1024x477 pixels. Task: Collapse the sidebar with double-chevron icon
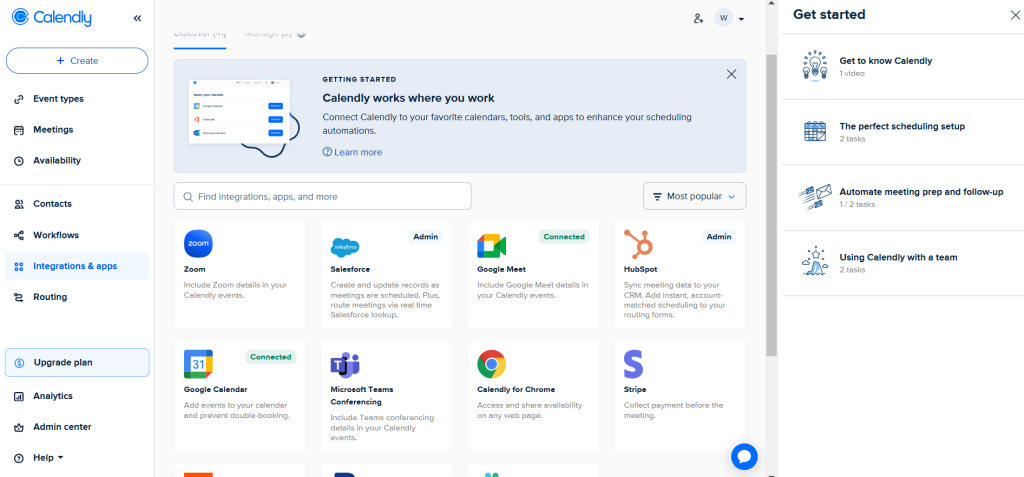coord(137,18)
